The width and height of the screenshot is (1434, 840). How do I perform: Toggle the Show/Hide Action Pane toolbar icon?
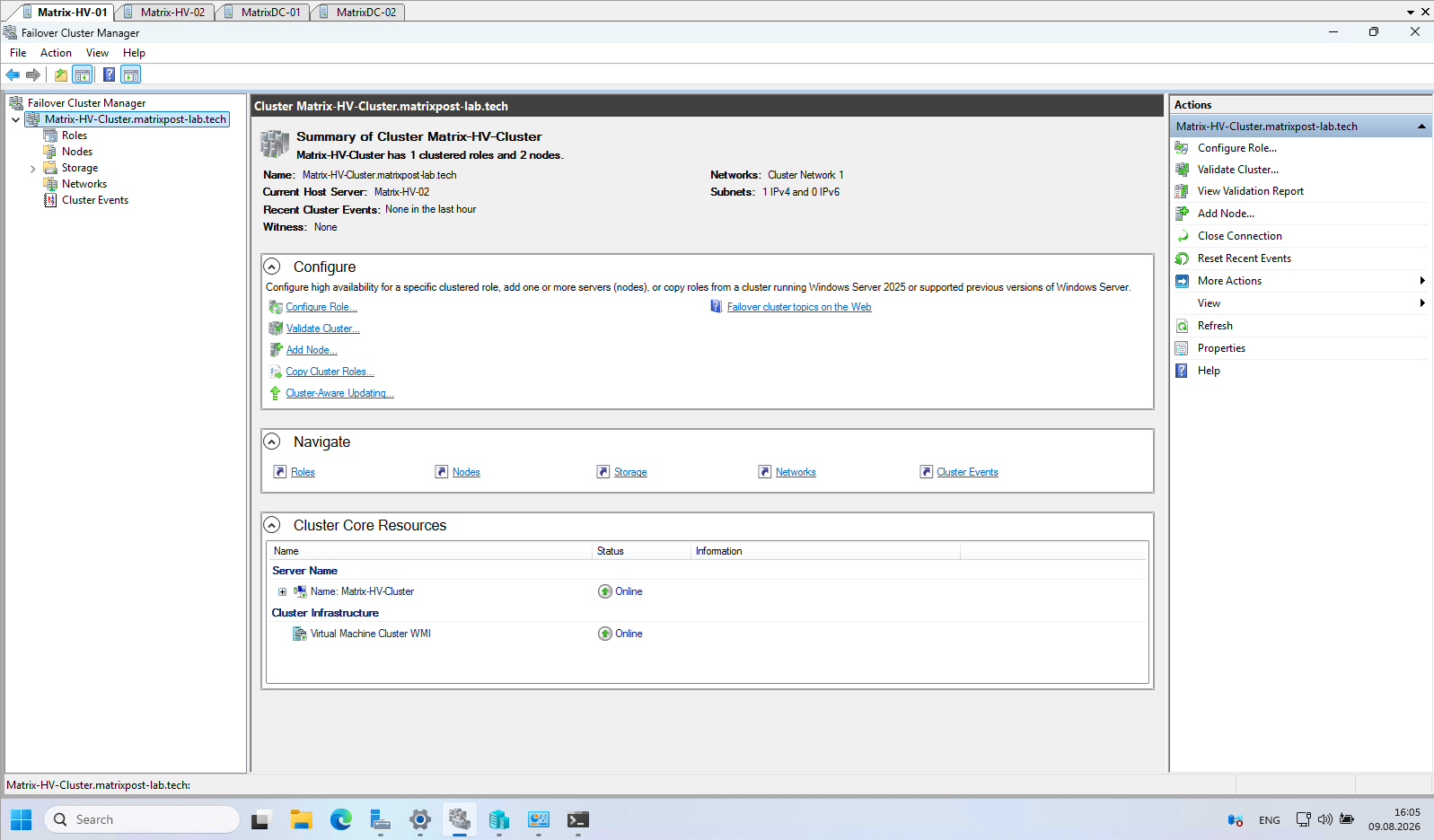pyautogui.click(x=131, y=74)
